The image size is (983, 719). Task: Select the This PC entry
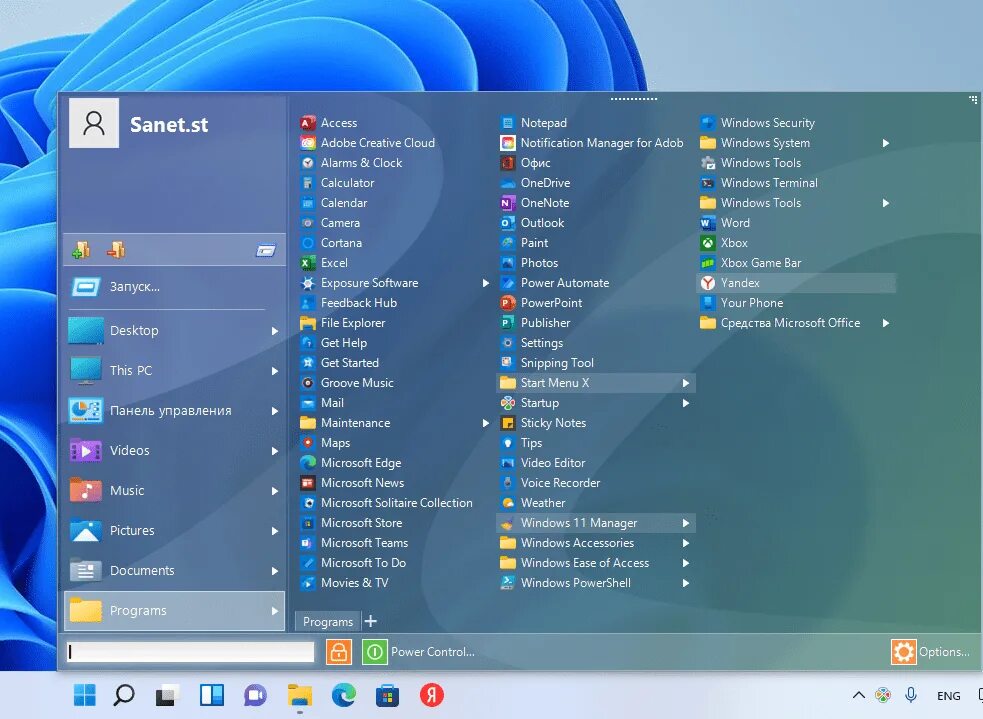click(174, 370)
